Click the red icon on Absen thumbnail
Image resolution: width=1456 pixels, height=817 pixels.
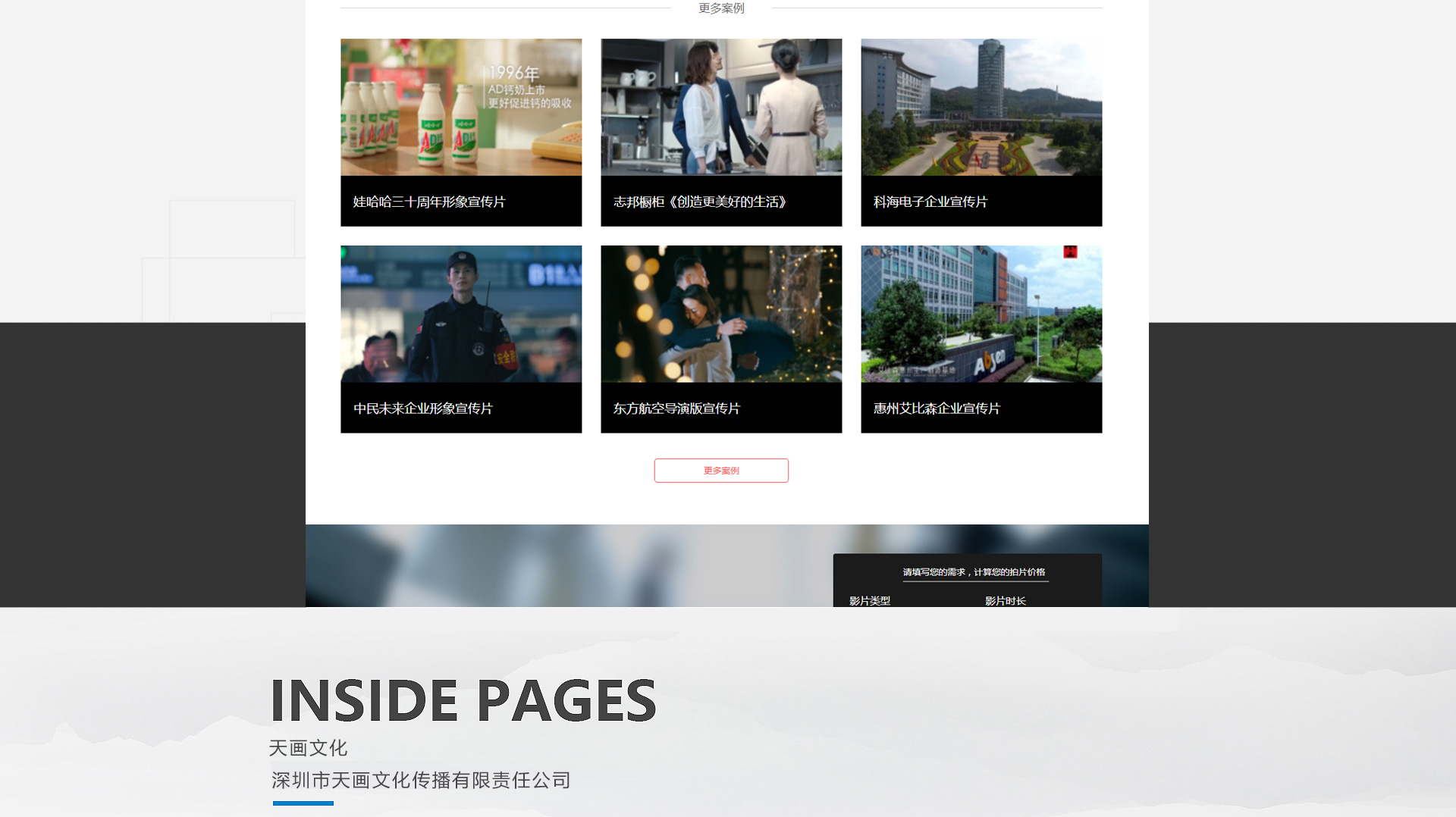(1070, 252)
